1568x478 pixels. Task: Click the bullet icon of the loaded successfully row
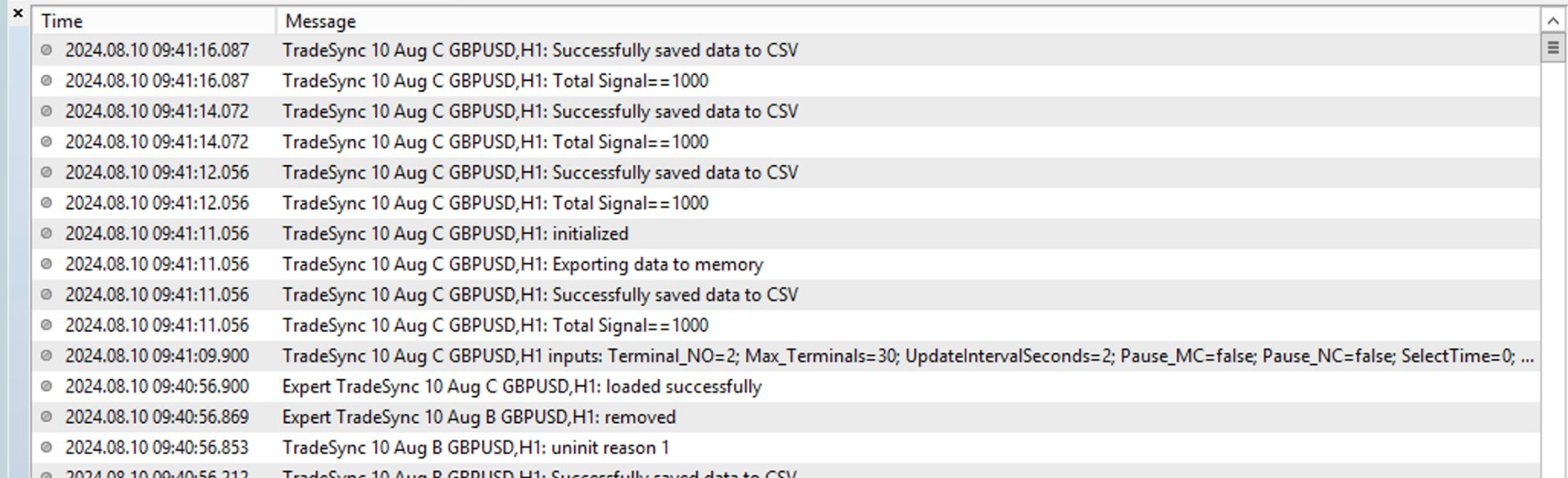click(46, 386)
